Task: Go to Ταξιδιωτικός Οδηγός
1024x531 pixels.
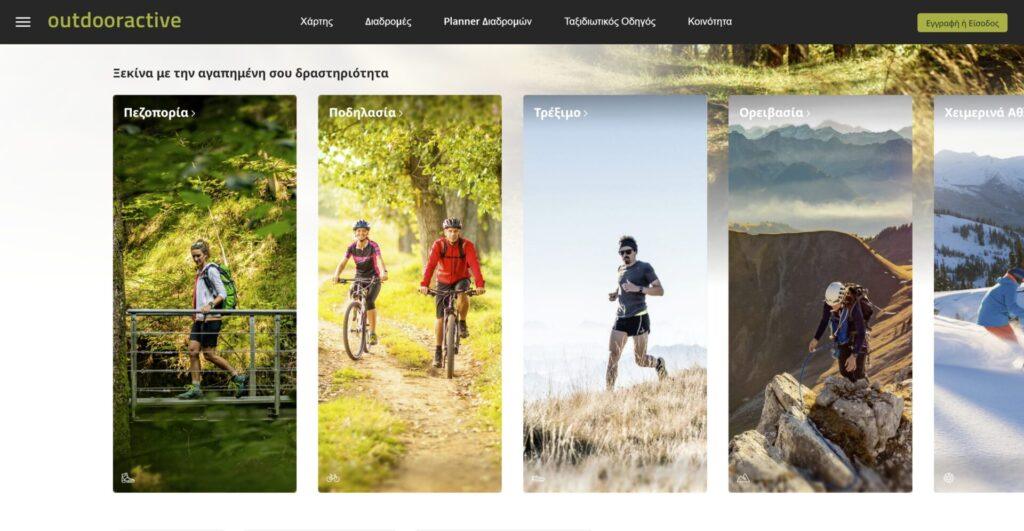Action: tap(609, 22)
